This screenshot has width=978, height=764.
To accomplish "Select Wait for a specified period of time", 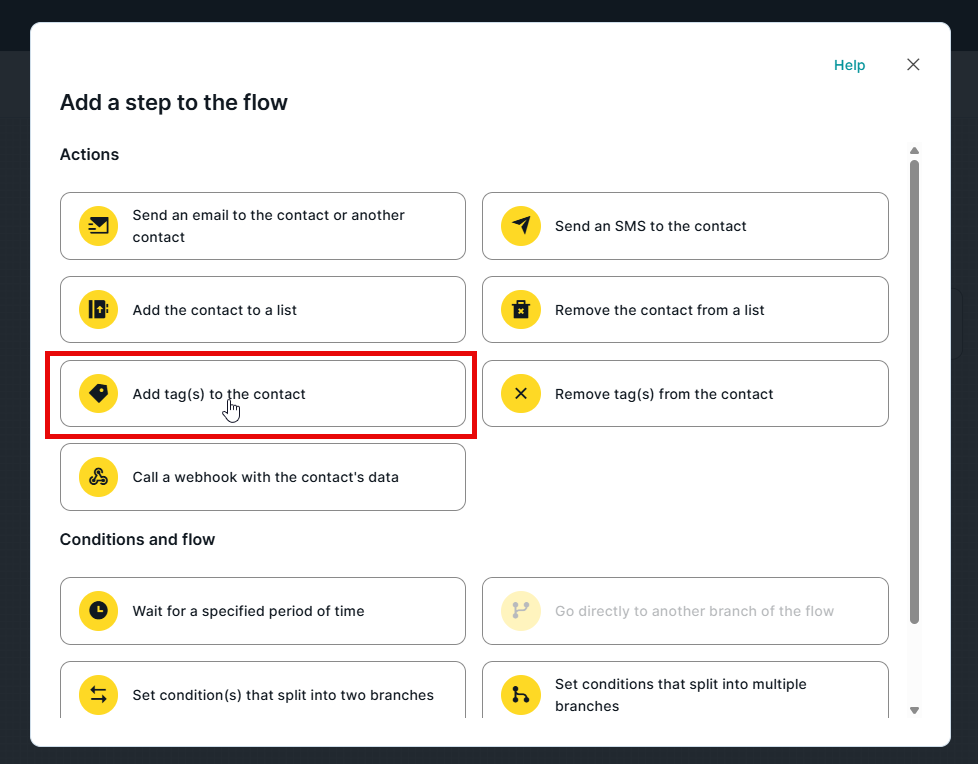I will click(262, 611).
